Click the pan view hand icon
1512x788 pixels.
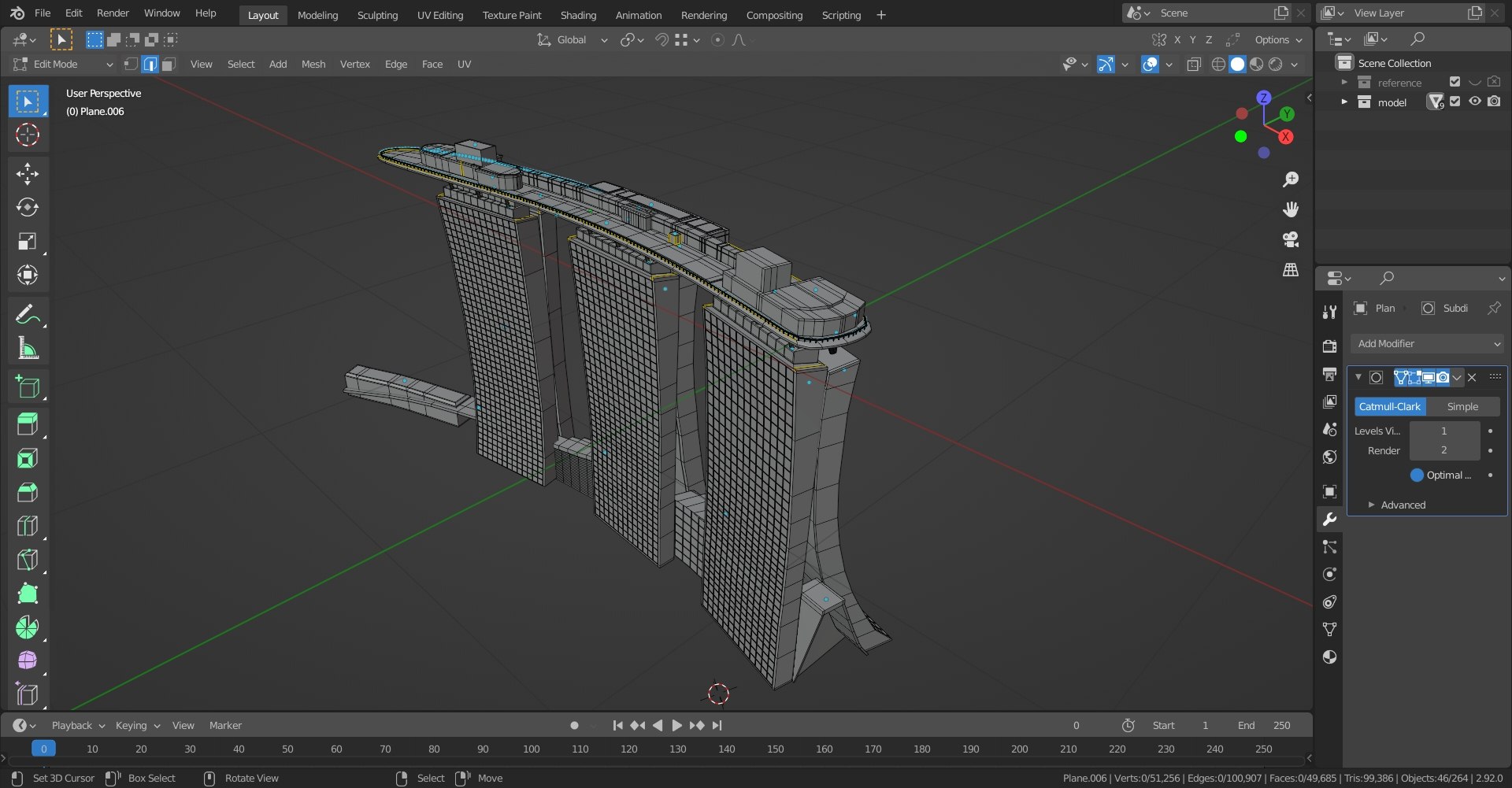(1291, 209)
